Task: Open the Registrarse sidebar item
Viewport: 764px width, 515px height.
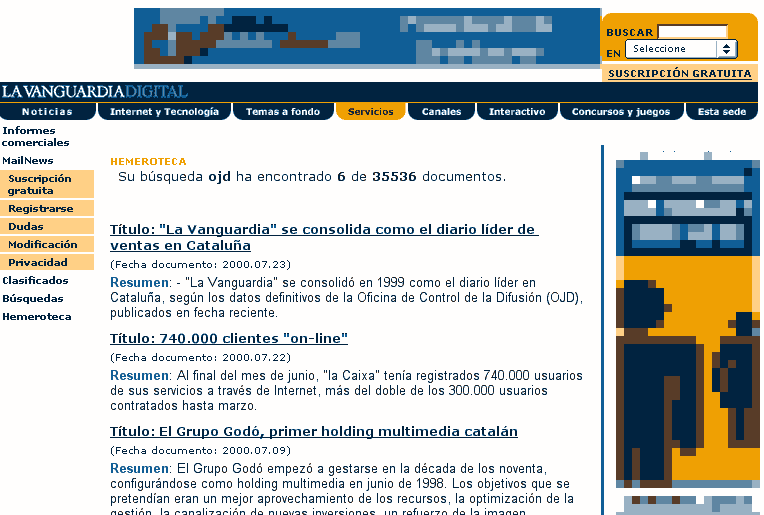Action: click(x=47, y=209)
